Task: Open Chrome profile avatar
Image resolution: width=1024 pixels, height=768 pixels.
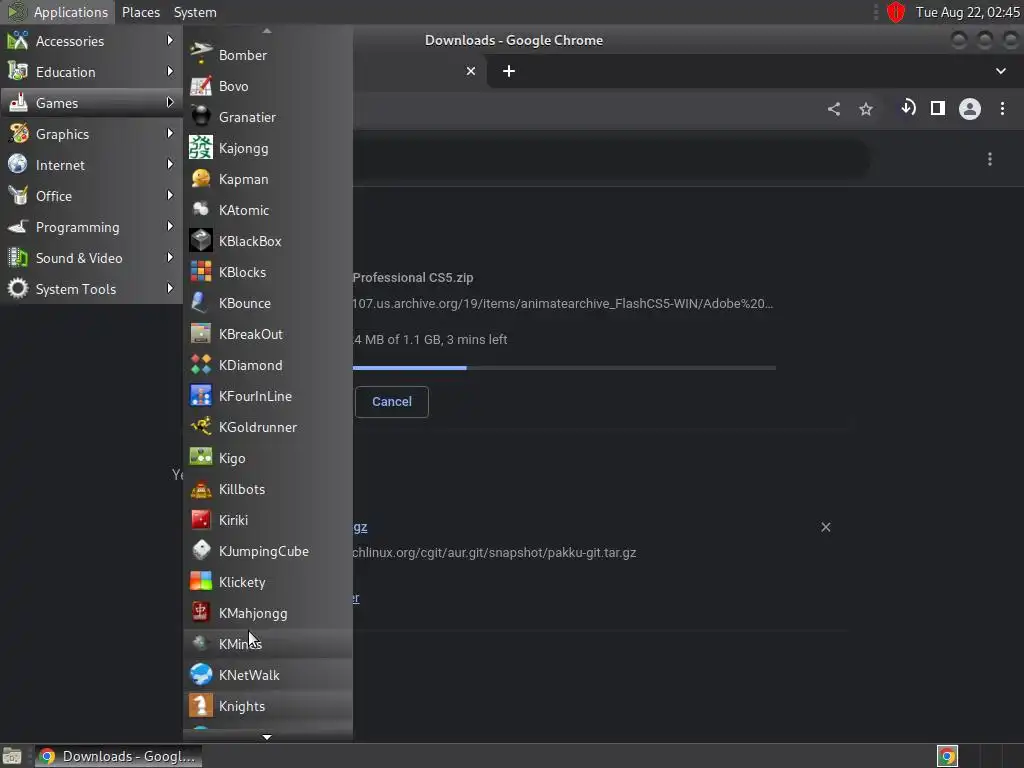Action: (x=970, y=108)
